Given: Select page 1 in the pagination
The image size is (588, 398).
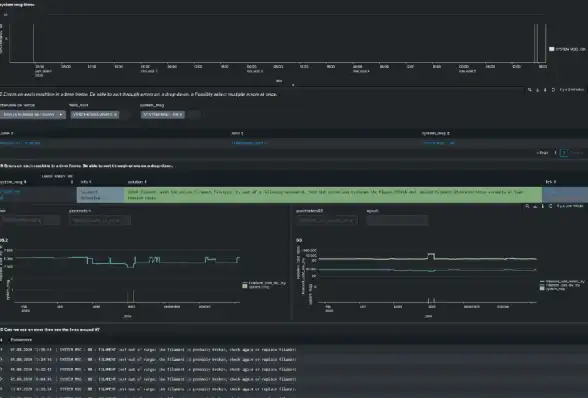Looking at the screenshot, I should 555,153.
